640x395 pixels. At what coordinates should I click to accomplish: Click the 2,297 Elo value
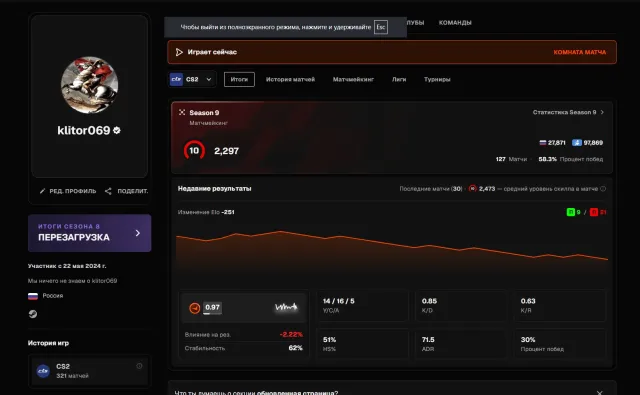[x=227, y=151]
